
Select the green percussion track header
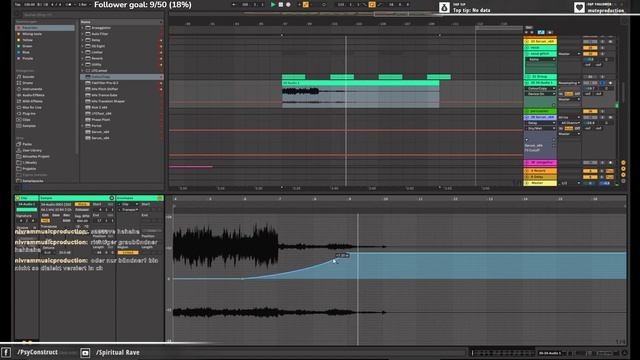[x=540, y=111]
